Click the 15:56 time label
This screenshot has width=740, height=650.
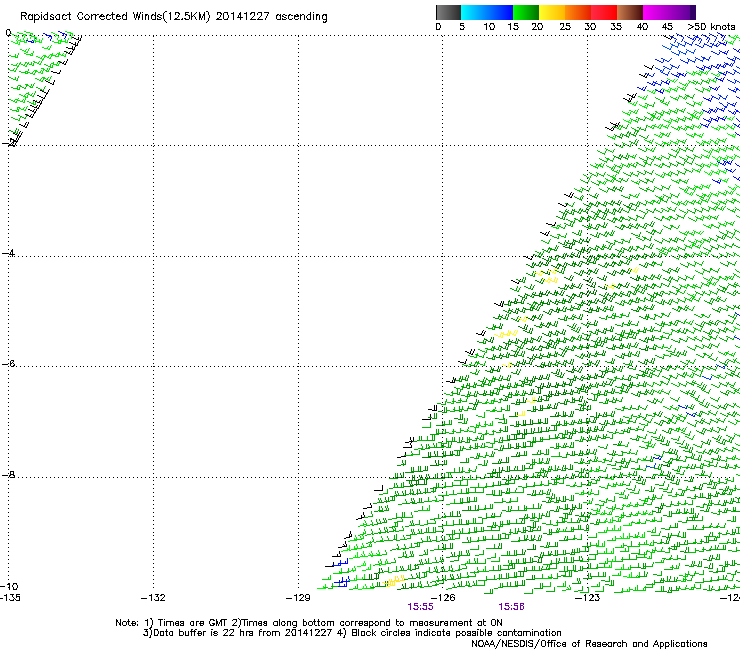[511, 607]
